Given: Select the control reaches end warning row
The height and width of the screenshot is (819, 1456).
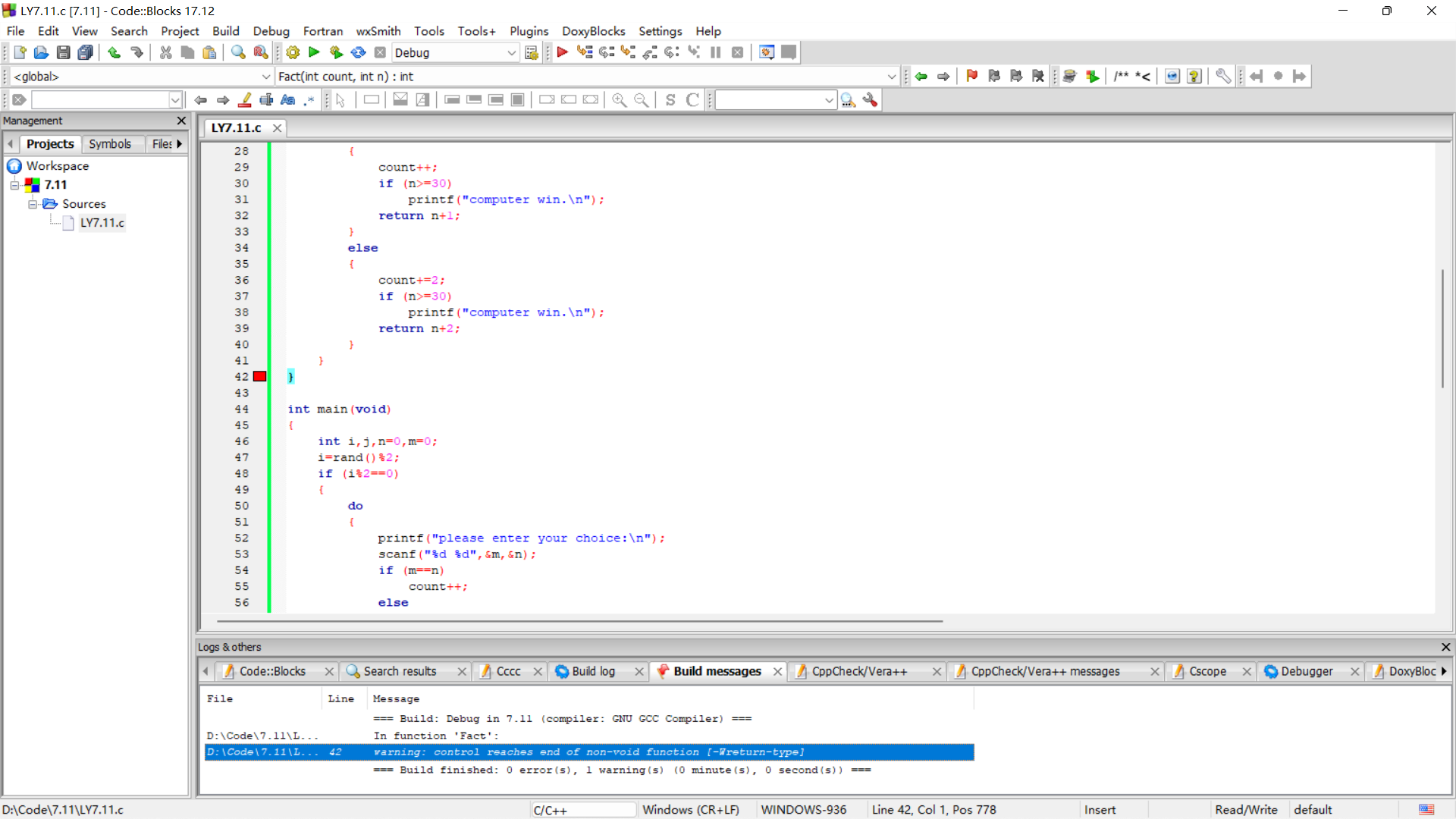Looking at the screenshot, I should pos(588,752).
